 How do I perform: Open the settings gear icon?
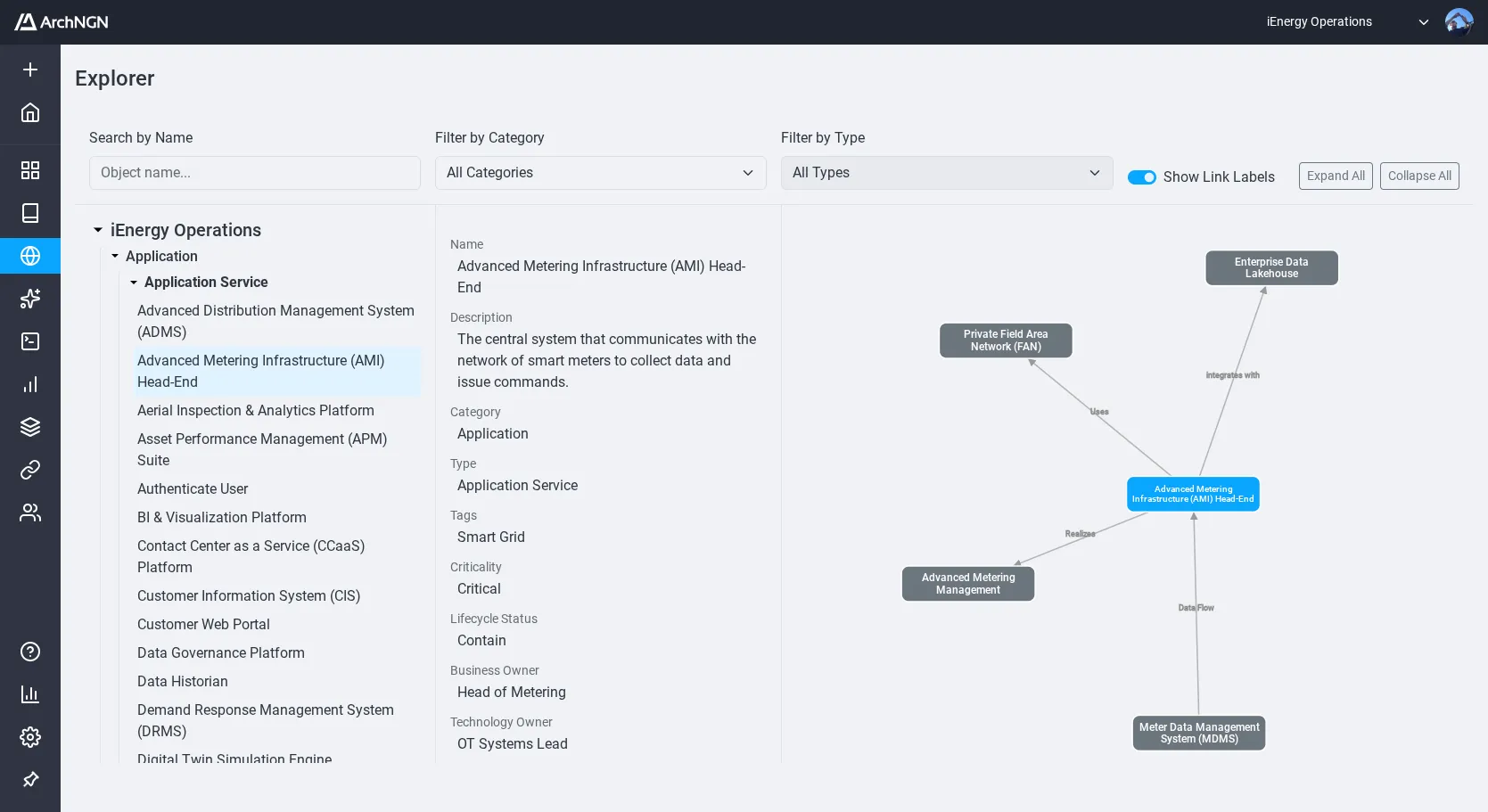coord(30,737)
